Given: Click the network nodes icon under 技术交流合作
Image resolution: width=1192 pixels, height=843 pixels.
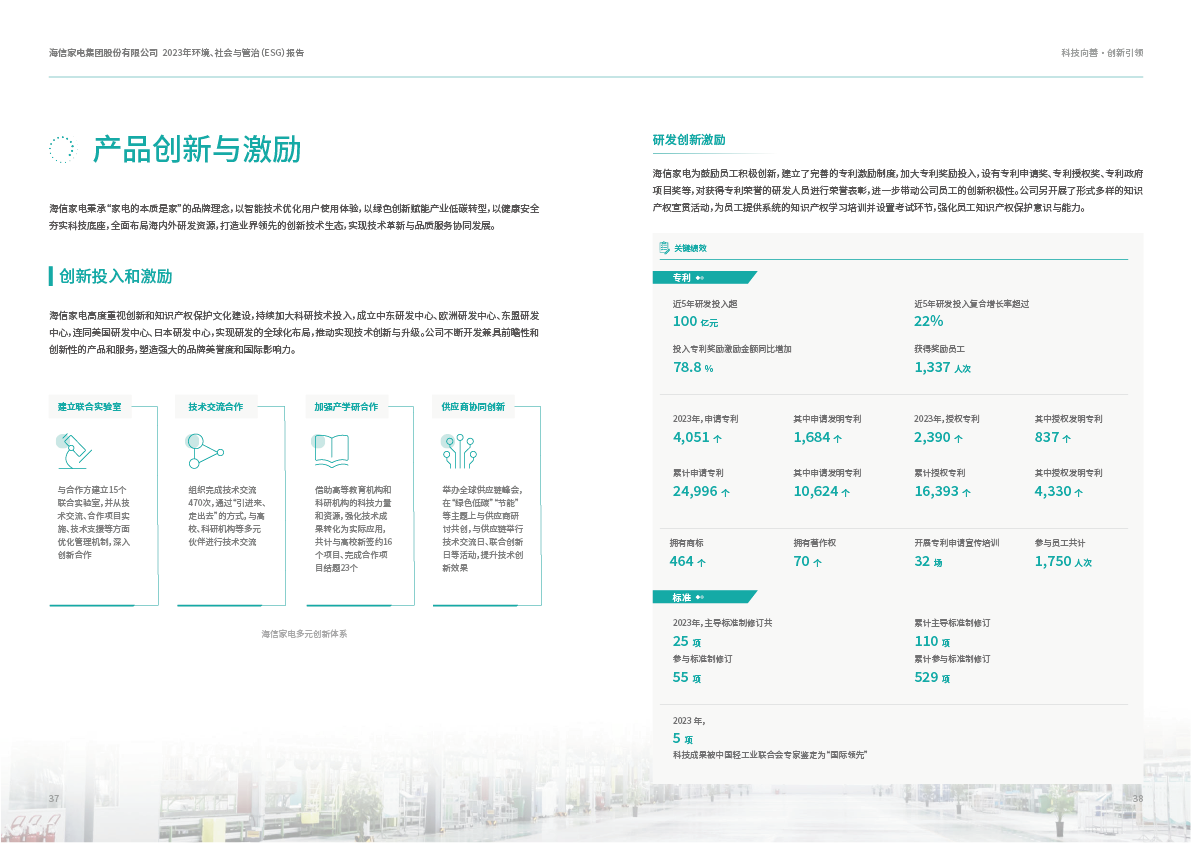Looking at the screenshot, I should click(x=205, y=451).
